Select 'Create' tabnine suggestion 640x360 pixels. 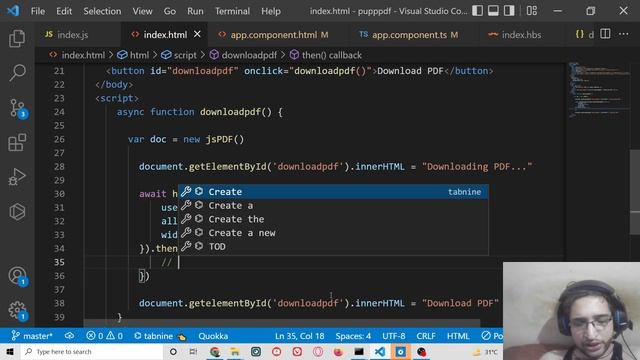(x=333, y=192)
